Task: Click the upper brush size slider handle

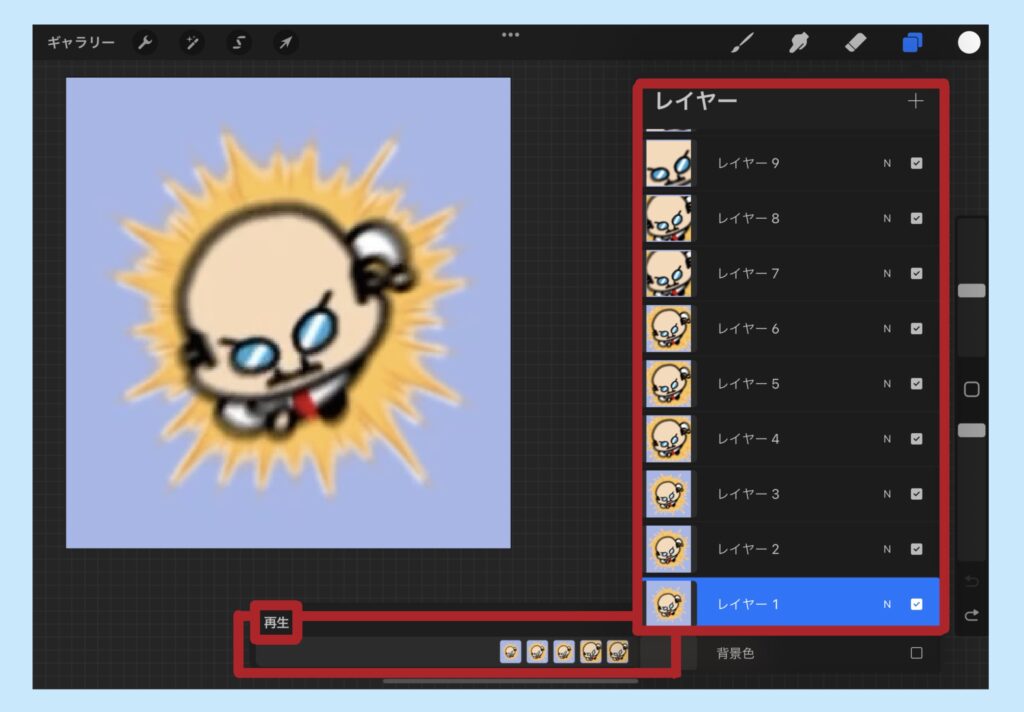Action: [972, 291]
